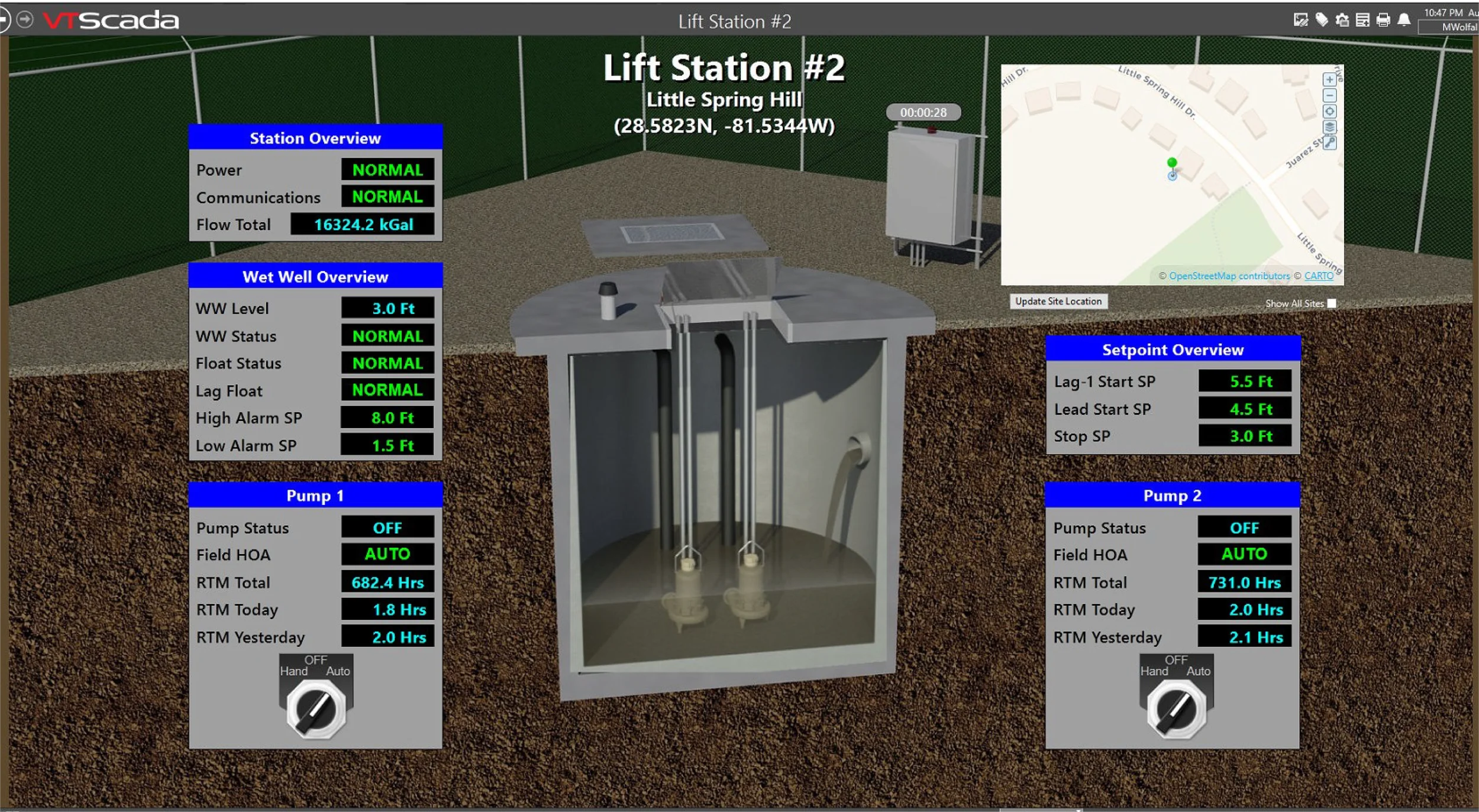This screenshot has height=812, width=1479.
Task: Zoom out on the site map
Action: 1329,96
